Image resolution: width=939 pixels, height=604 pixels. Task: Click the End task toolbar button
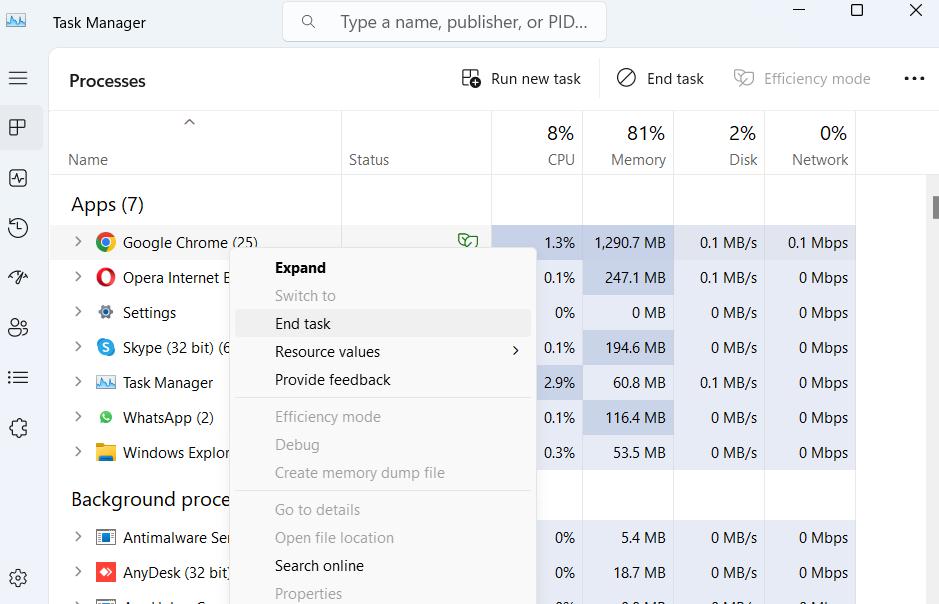click(x=660, y=78)
